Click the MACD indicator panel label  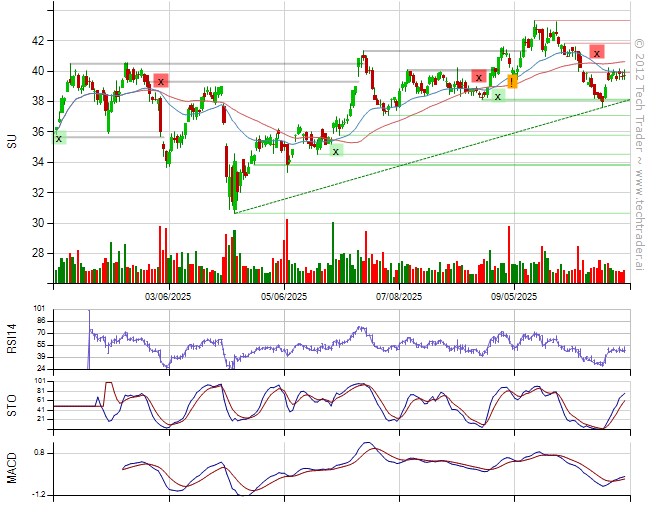[12, 467]
